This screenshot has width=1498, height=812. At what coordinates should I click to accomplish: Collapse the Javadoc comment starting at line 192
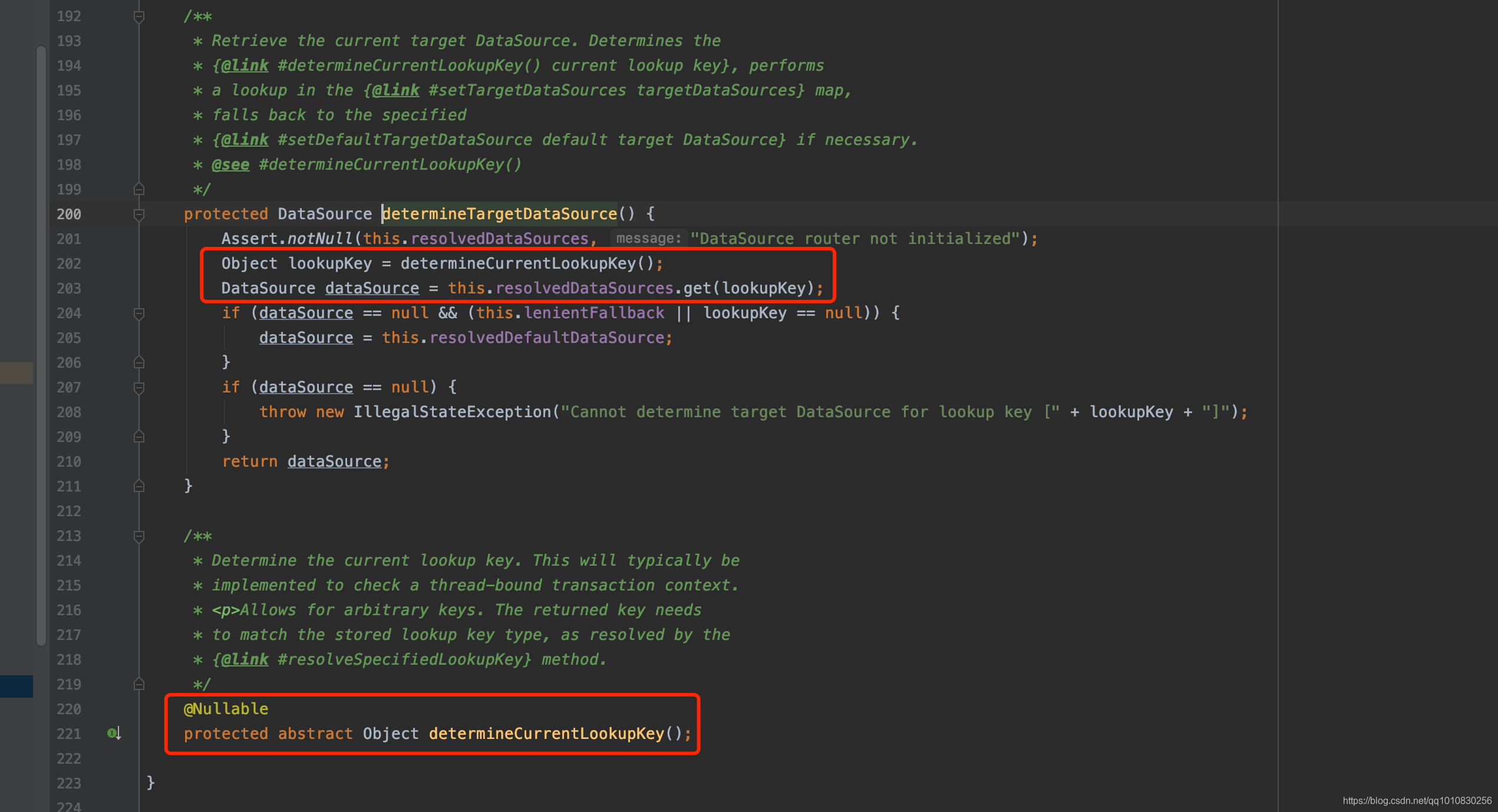139,16
